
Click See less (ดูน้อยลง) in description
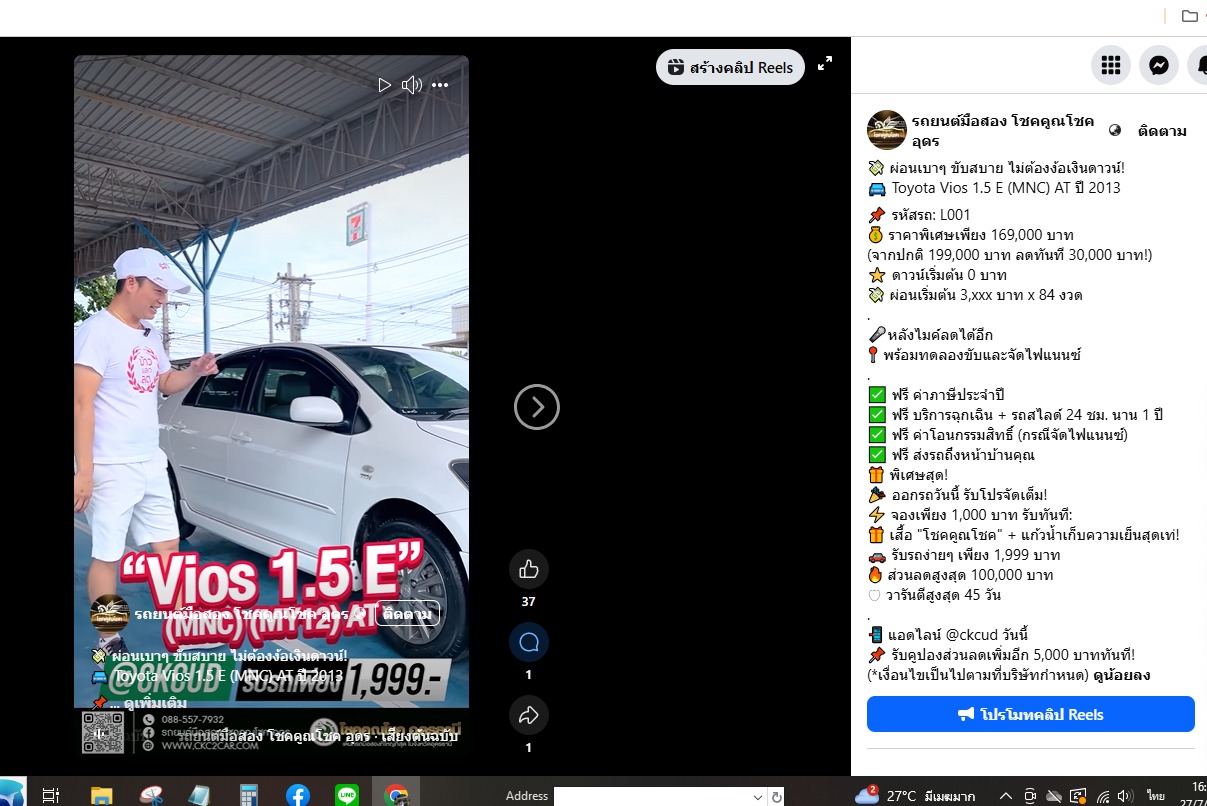[x=1123, y=675]
